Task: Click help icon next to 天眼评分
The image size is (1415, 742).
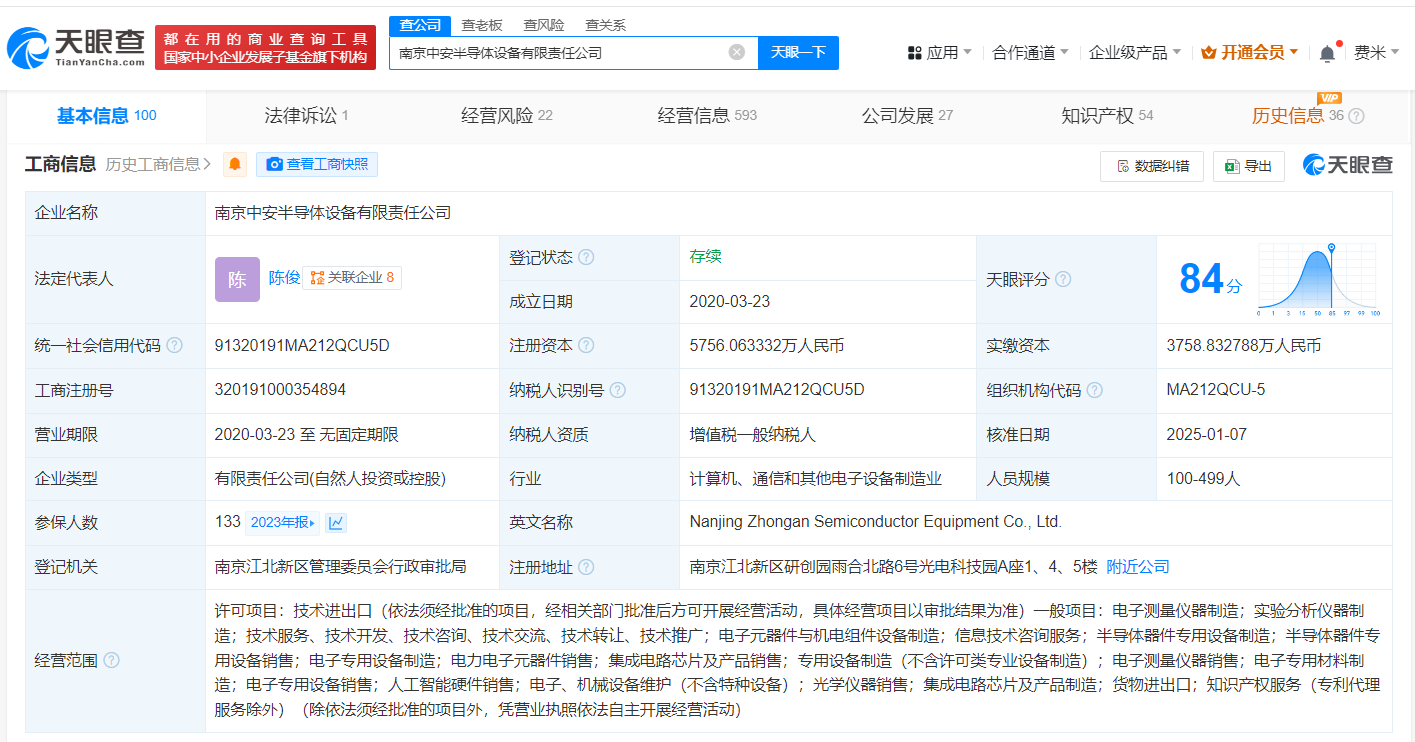Action: pyautogui.click(x=1063, y=280)
